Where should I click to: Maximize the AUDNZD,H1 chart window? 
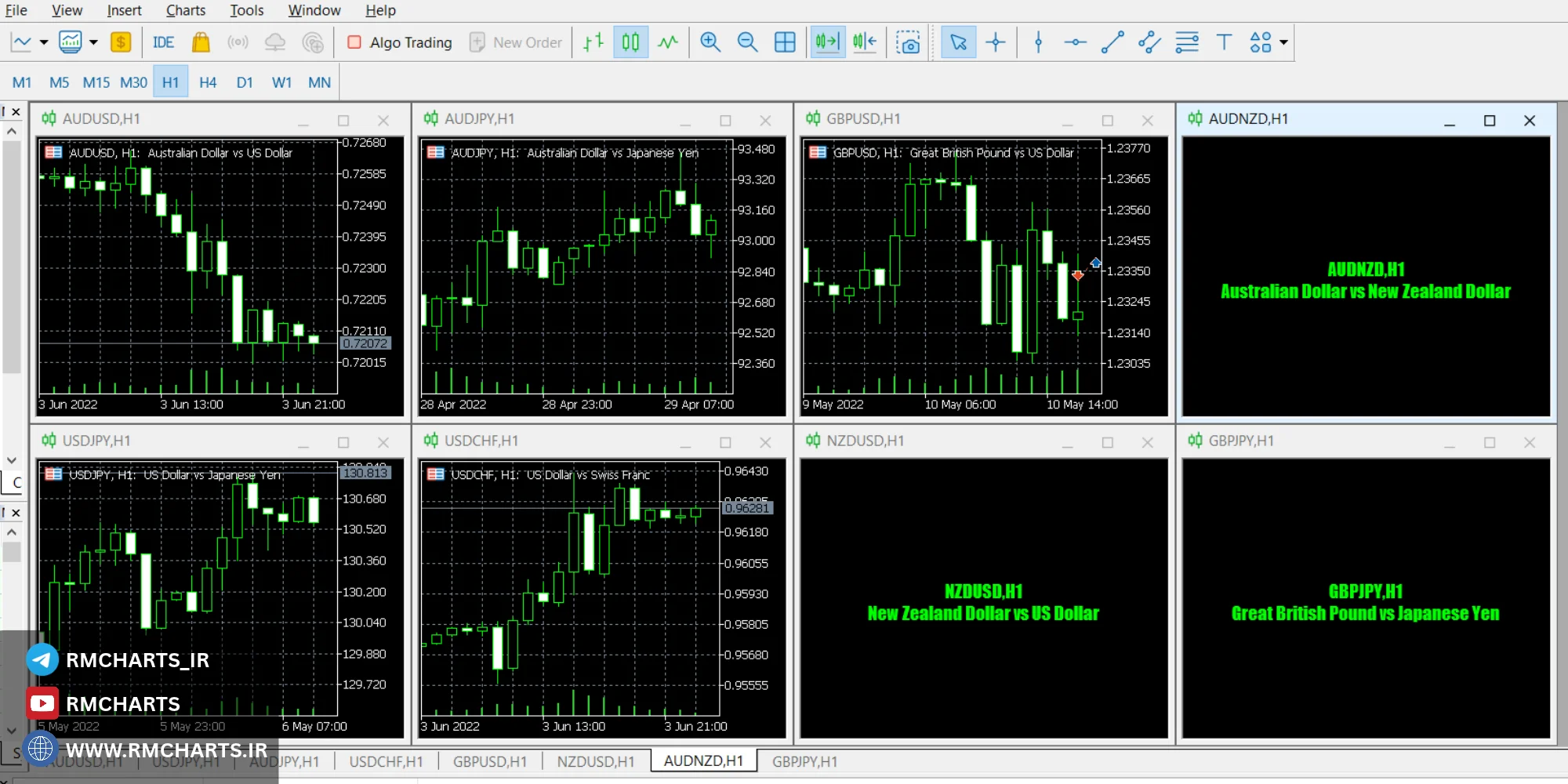click(1490, 120)
